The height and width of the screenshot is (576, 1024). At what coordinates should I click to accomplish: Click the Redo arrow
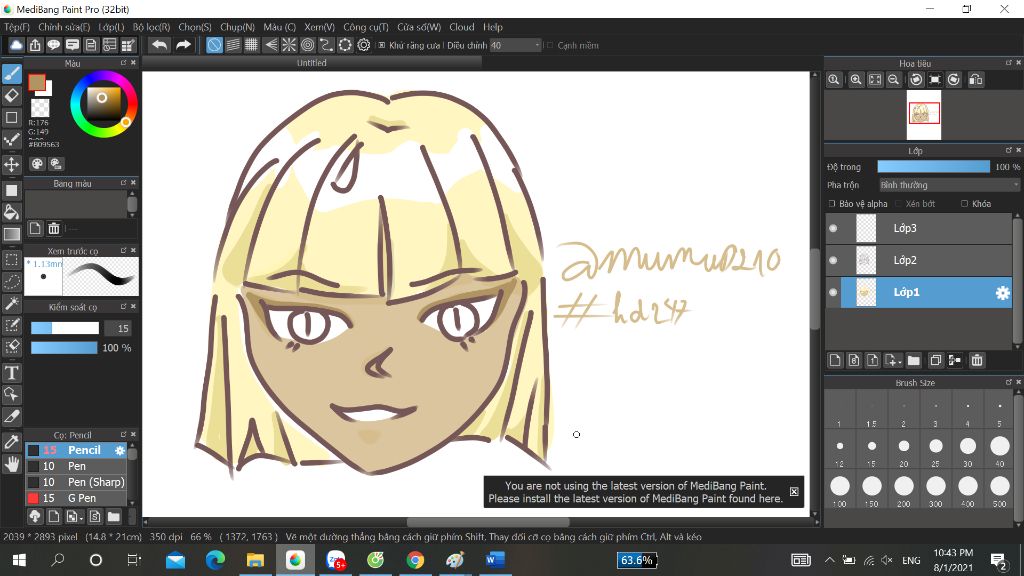(x=184, y=45)
